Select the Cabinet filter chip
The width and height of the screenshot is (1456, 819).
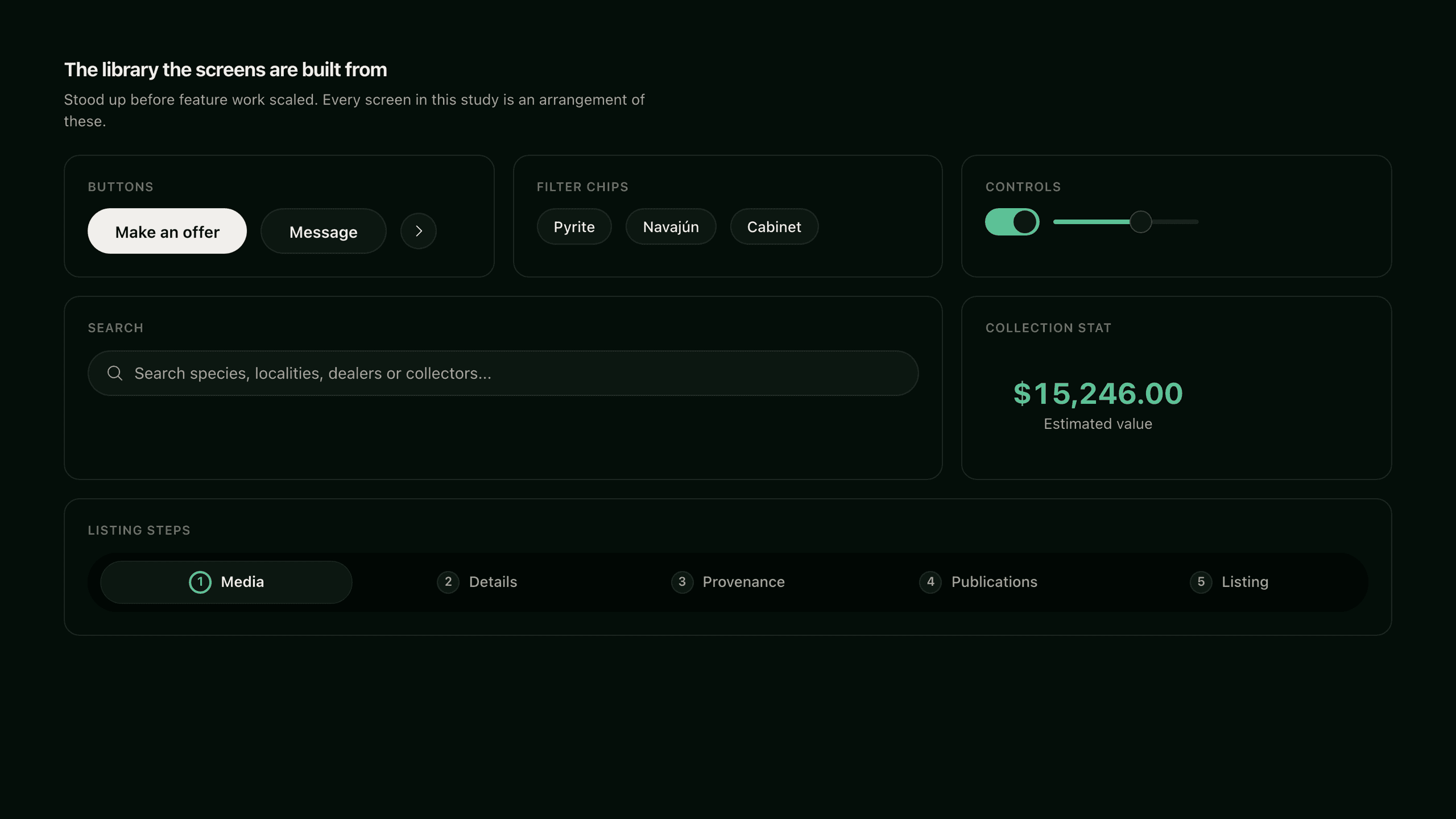(774, 226)
